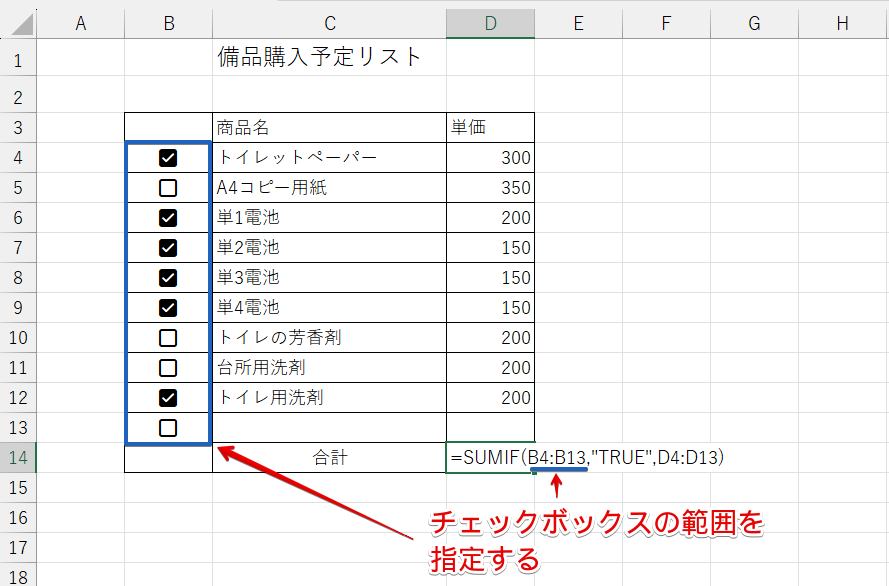Select the 単3電池 cell

coord(329,278)
